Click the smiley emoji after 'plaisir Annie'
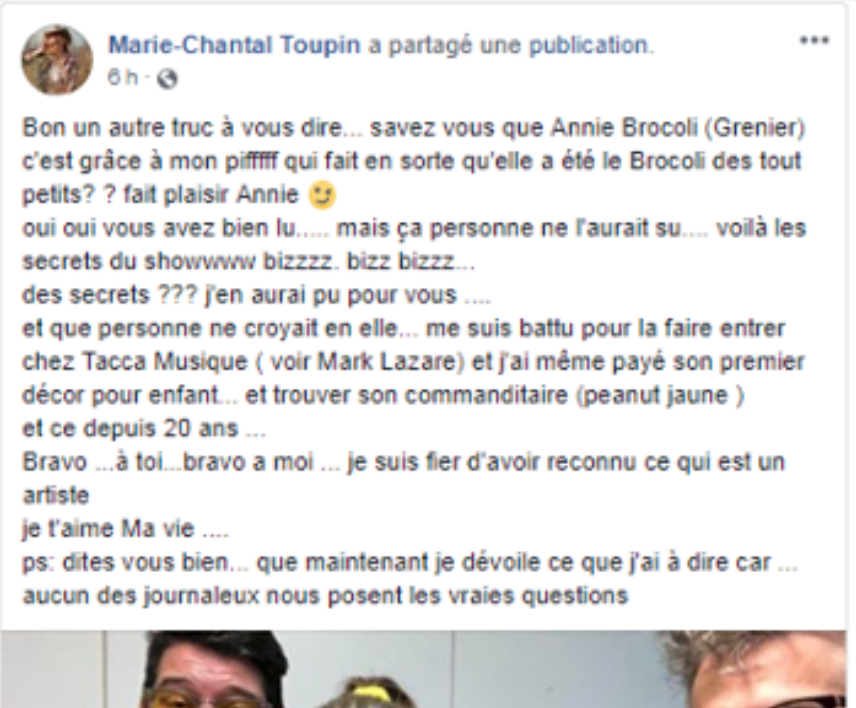Screen dimensions: 856x708 (322, 195)
